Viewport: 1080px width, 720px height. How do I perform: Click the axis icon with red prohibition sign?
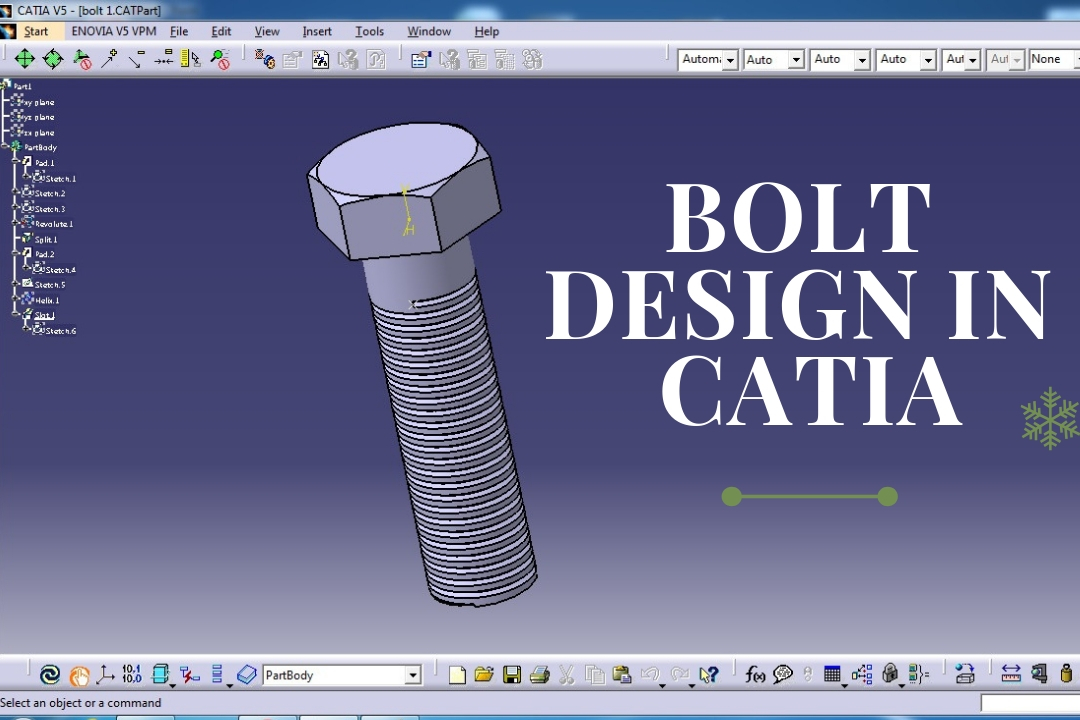(82, 59)
